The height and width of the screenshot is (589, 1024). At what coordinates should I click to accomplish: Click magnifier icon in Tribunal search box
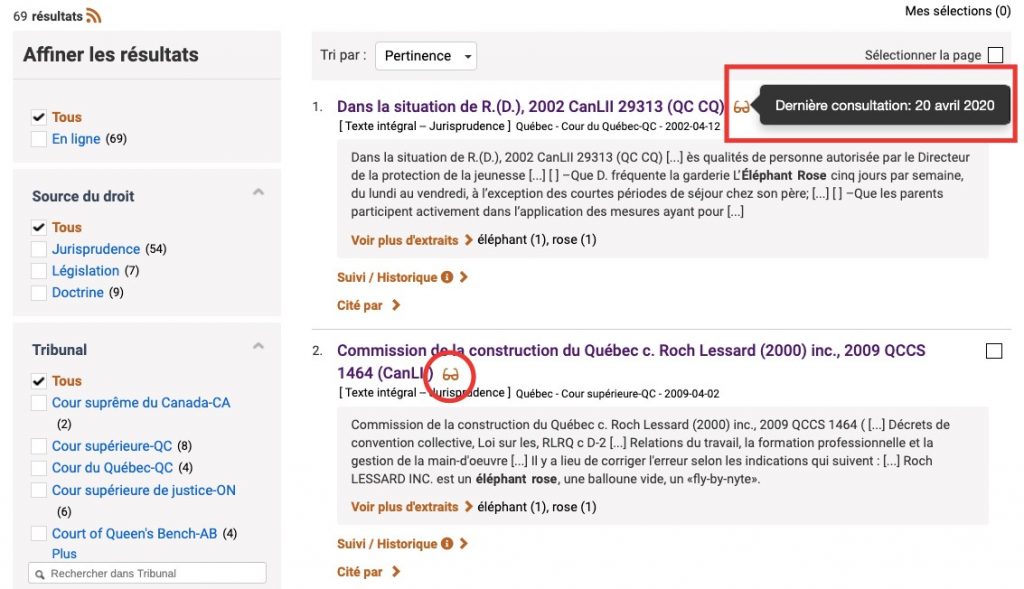[39, 574]
